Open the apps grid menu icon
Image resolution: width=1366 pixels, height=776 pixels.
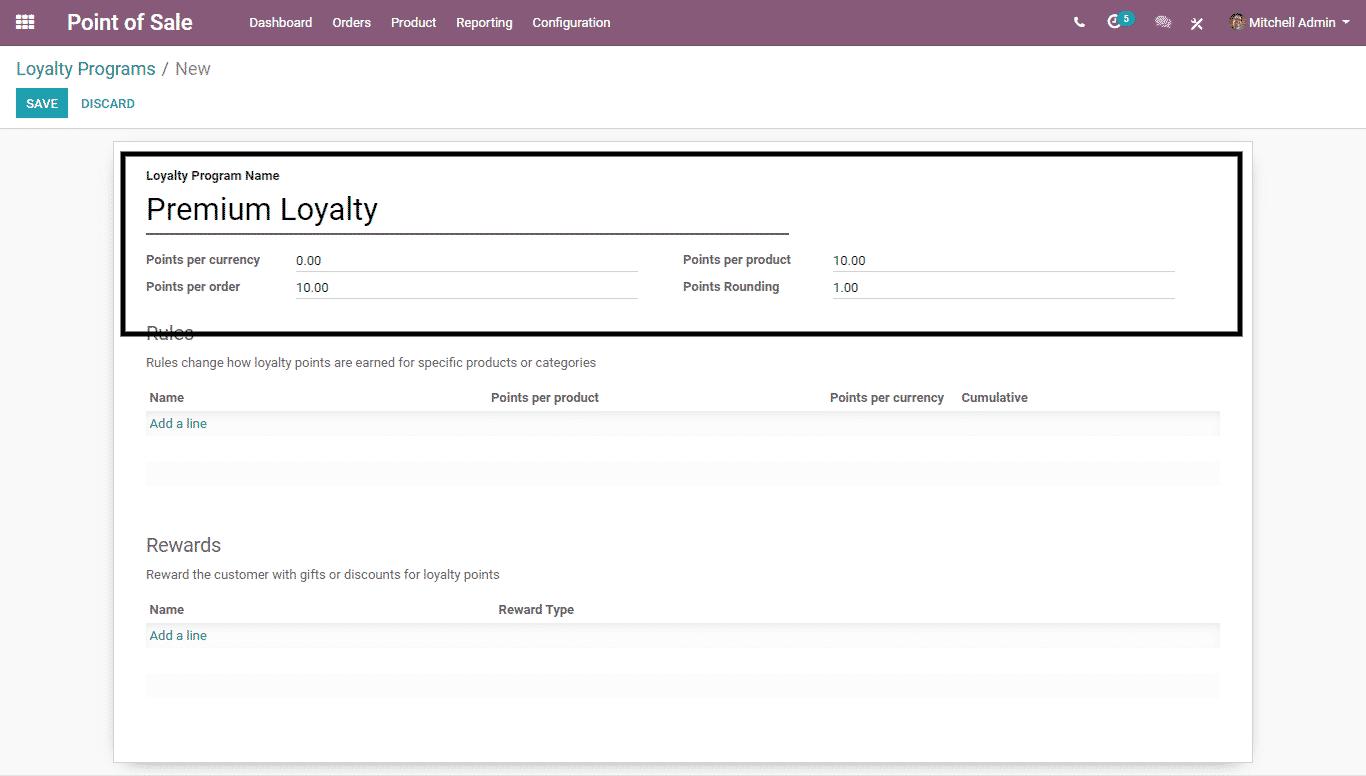coord(25,22)
